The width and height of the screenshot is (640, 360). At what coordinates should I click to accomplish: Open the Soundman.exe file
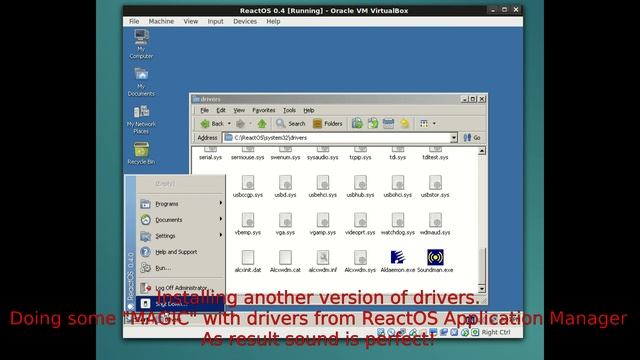(435, 261)
